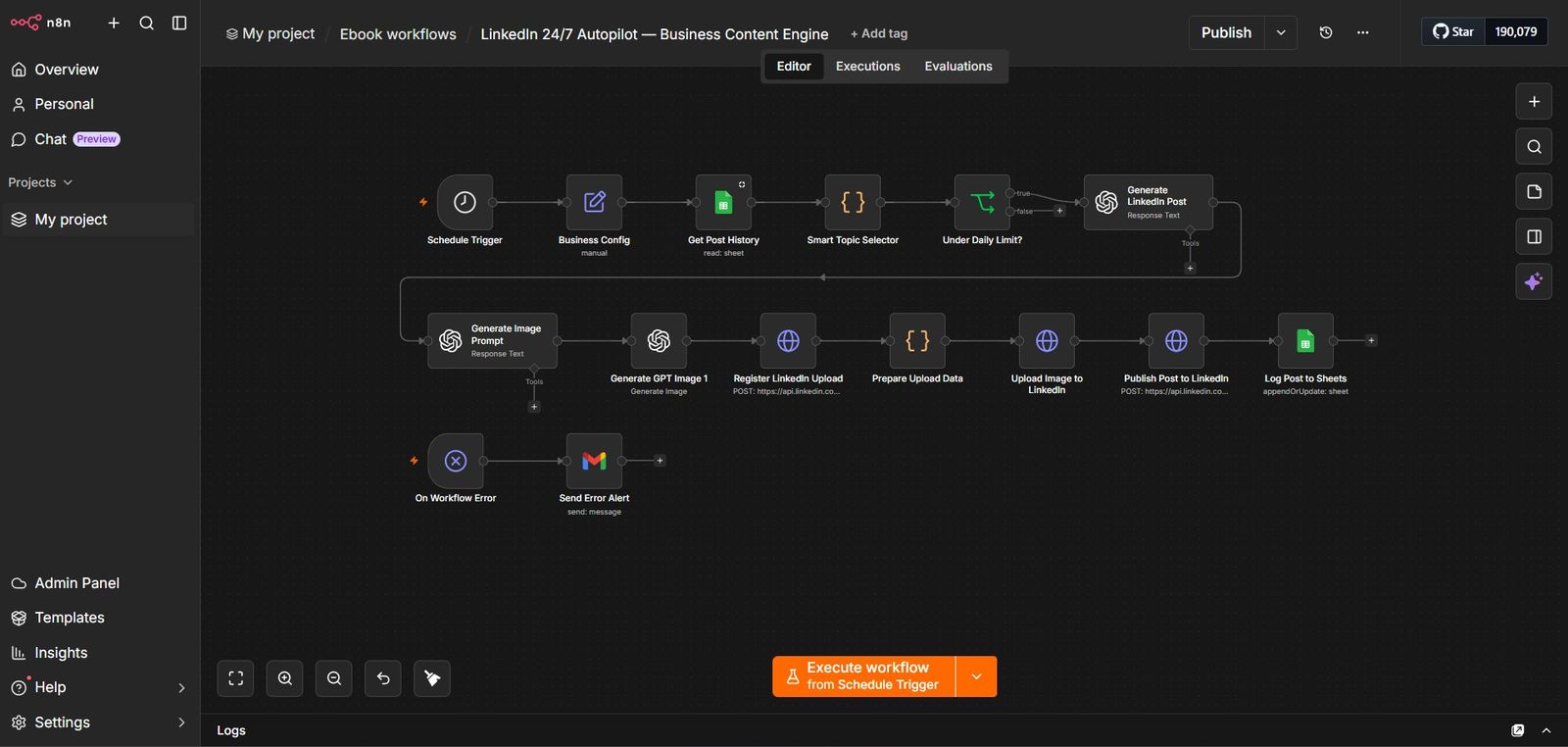1568x747 pixels.
Task: Expand the Execute workflow trigger dropdown
Action: (976, 676)
